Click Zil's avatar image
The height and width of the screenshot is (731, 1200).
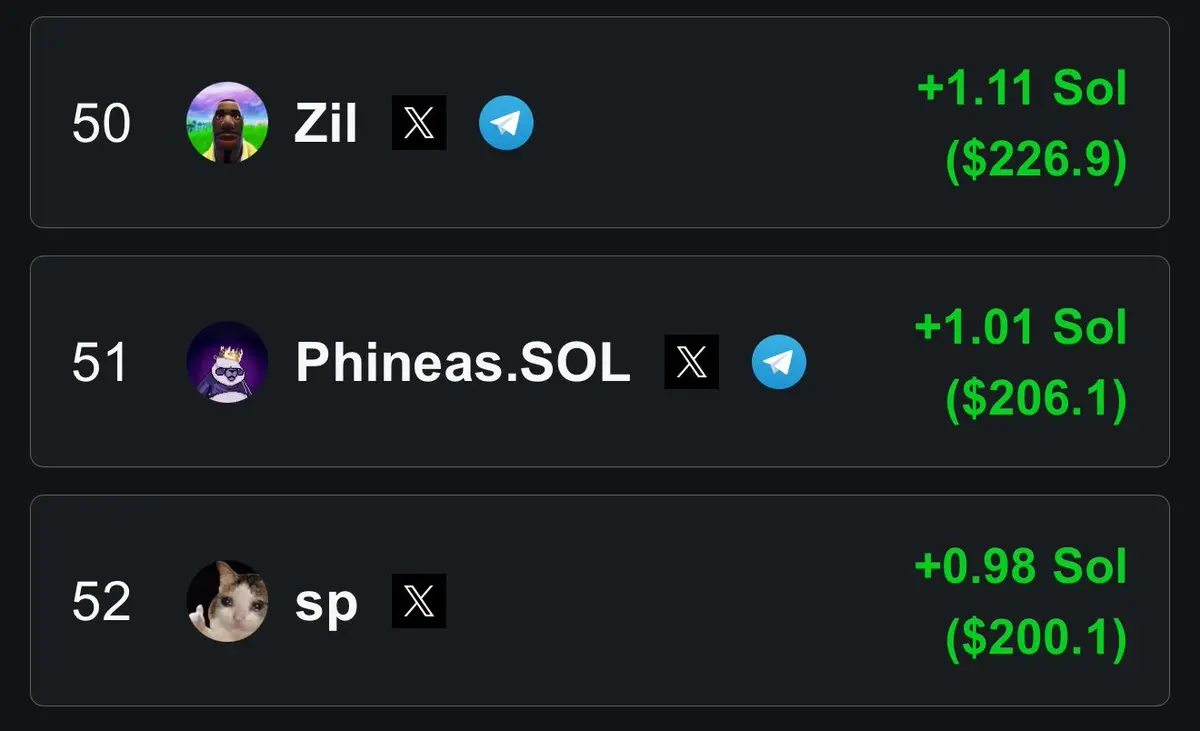coord(227,123)
